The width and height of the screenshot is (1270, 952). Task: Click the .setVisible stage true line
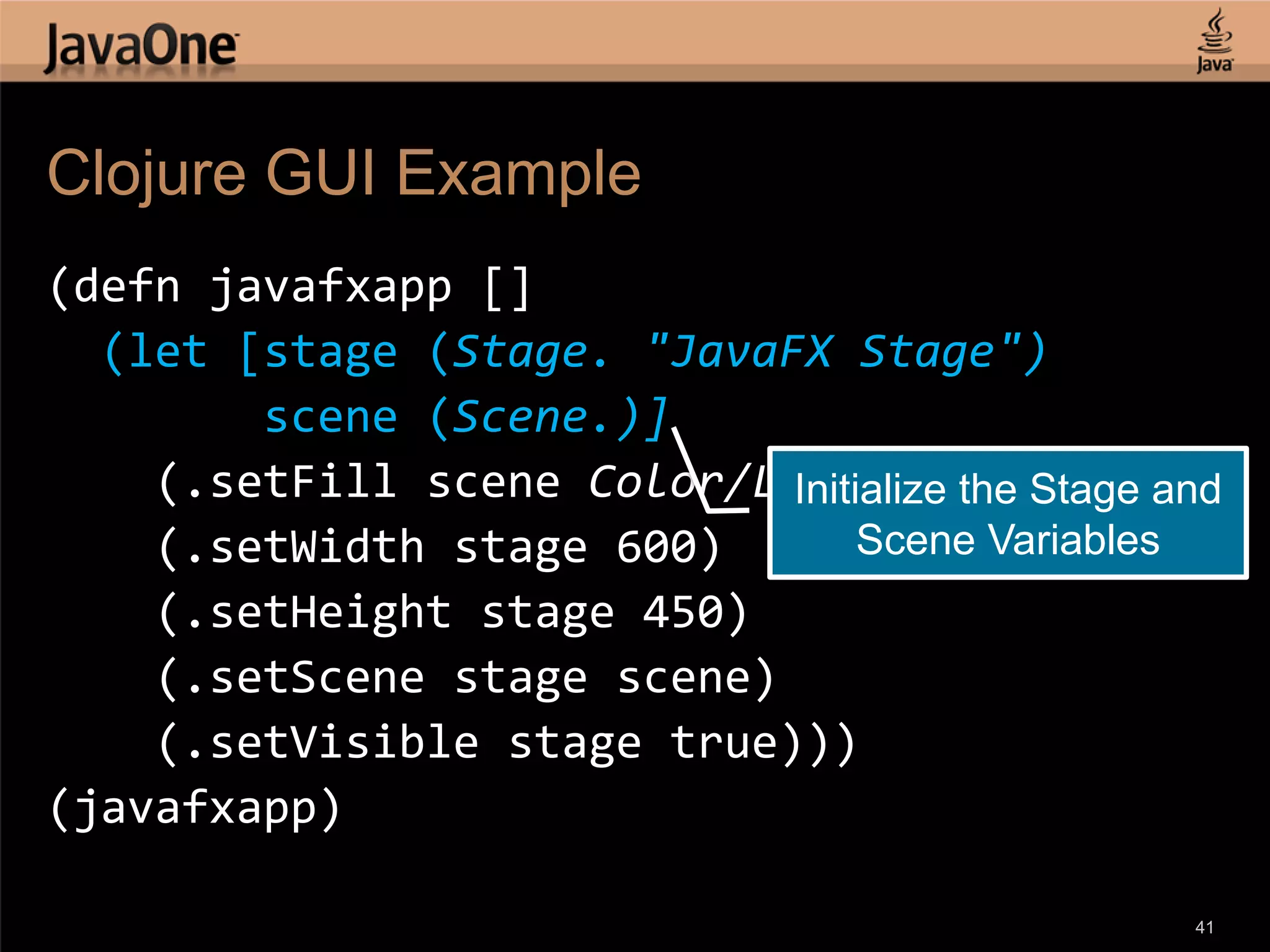[x=507, y=744]
